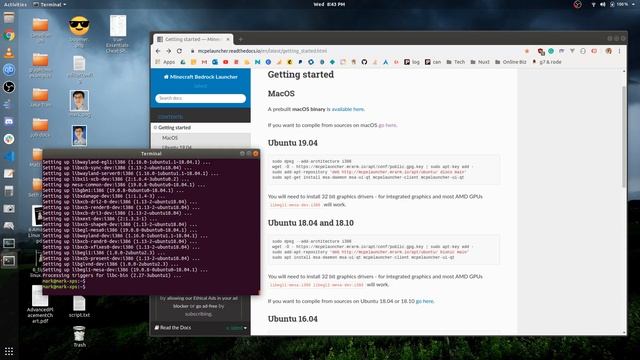The width and height of the screenshot is (640, 360).
Task: Open the 'can' bookmark
Action: coord(433,62)
